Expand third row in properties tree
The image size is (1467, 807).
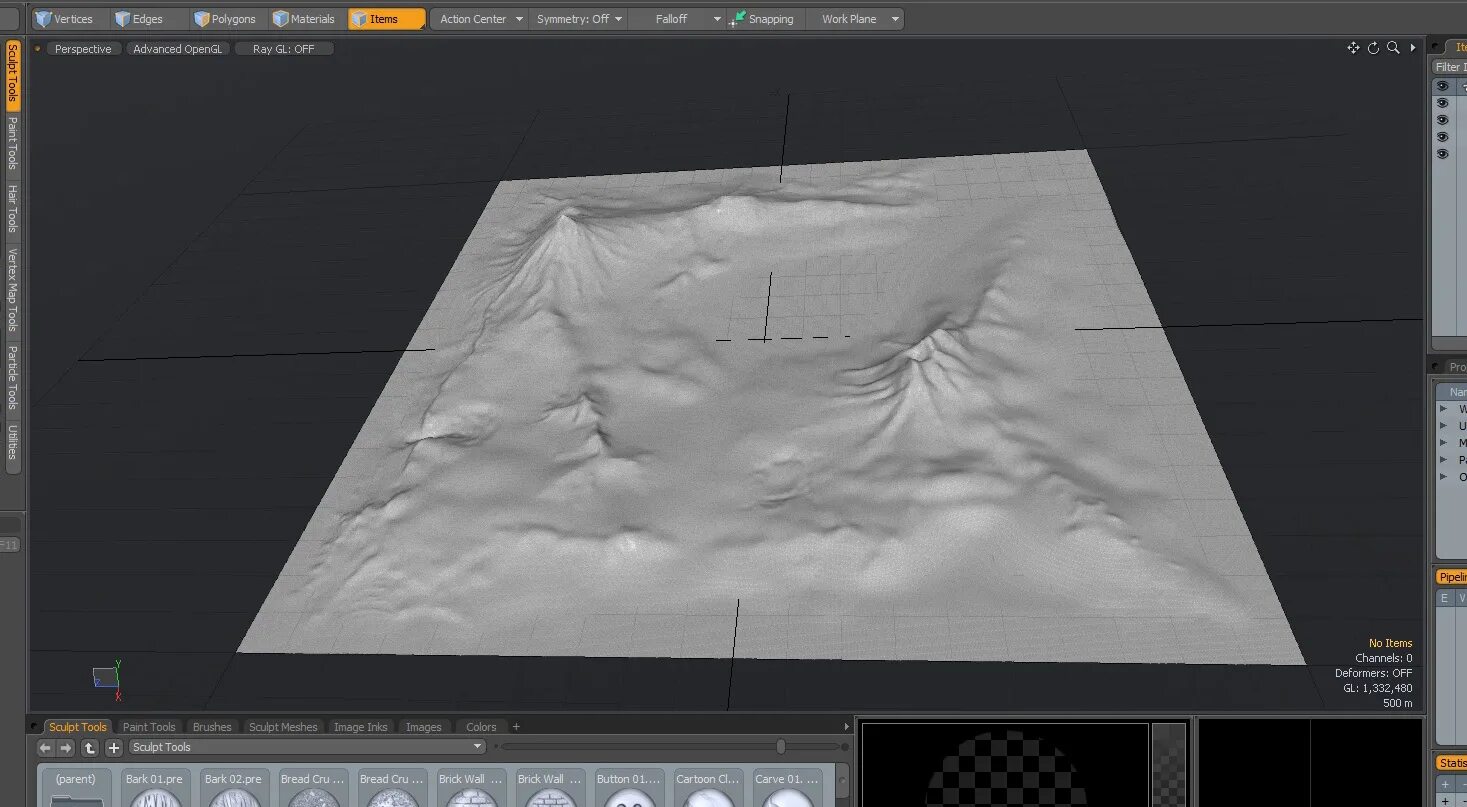(1443, 442)
